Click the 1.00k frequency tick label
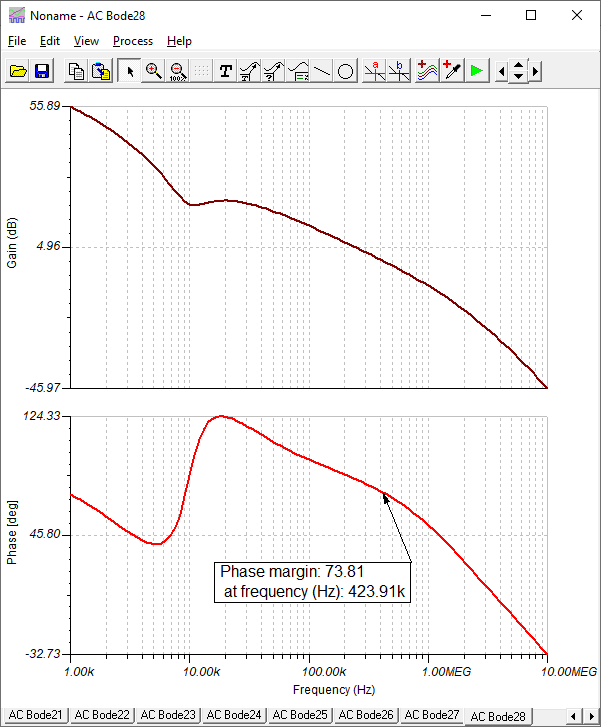 pyautogui.click(x=79, y=671)
